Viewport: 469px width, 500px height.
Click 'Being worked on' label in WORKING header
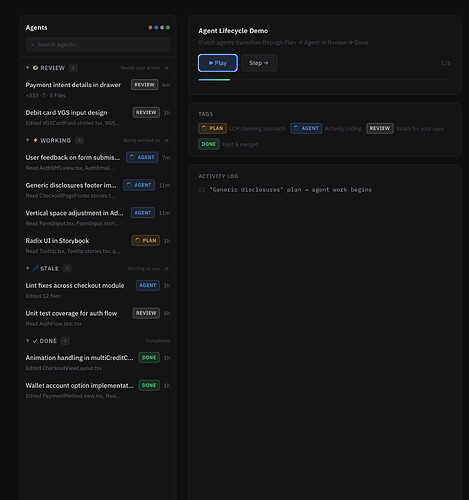click(142, 140)
